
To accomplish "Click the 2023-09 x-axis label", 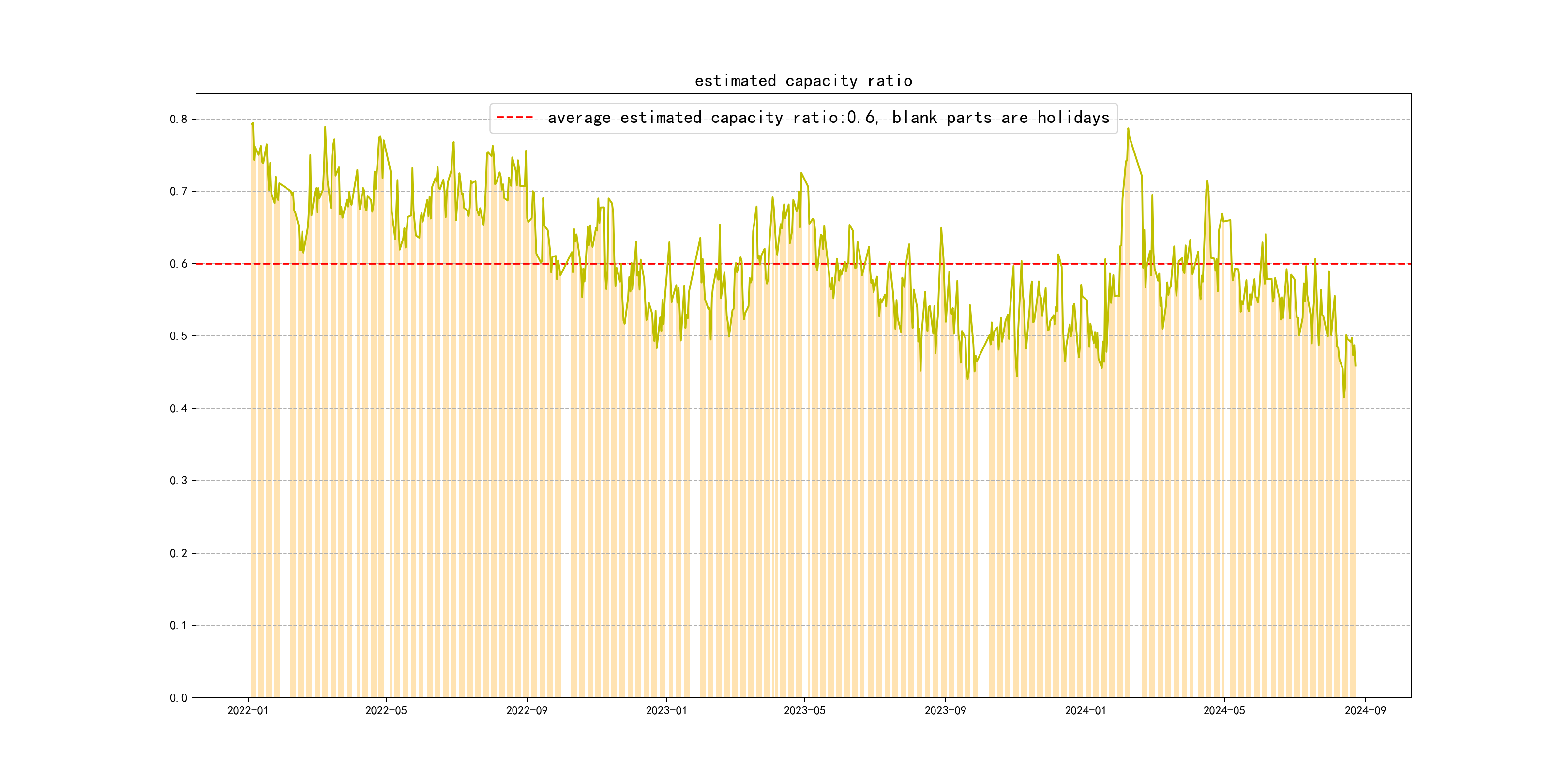I will [x=945, y=710].
